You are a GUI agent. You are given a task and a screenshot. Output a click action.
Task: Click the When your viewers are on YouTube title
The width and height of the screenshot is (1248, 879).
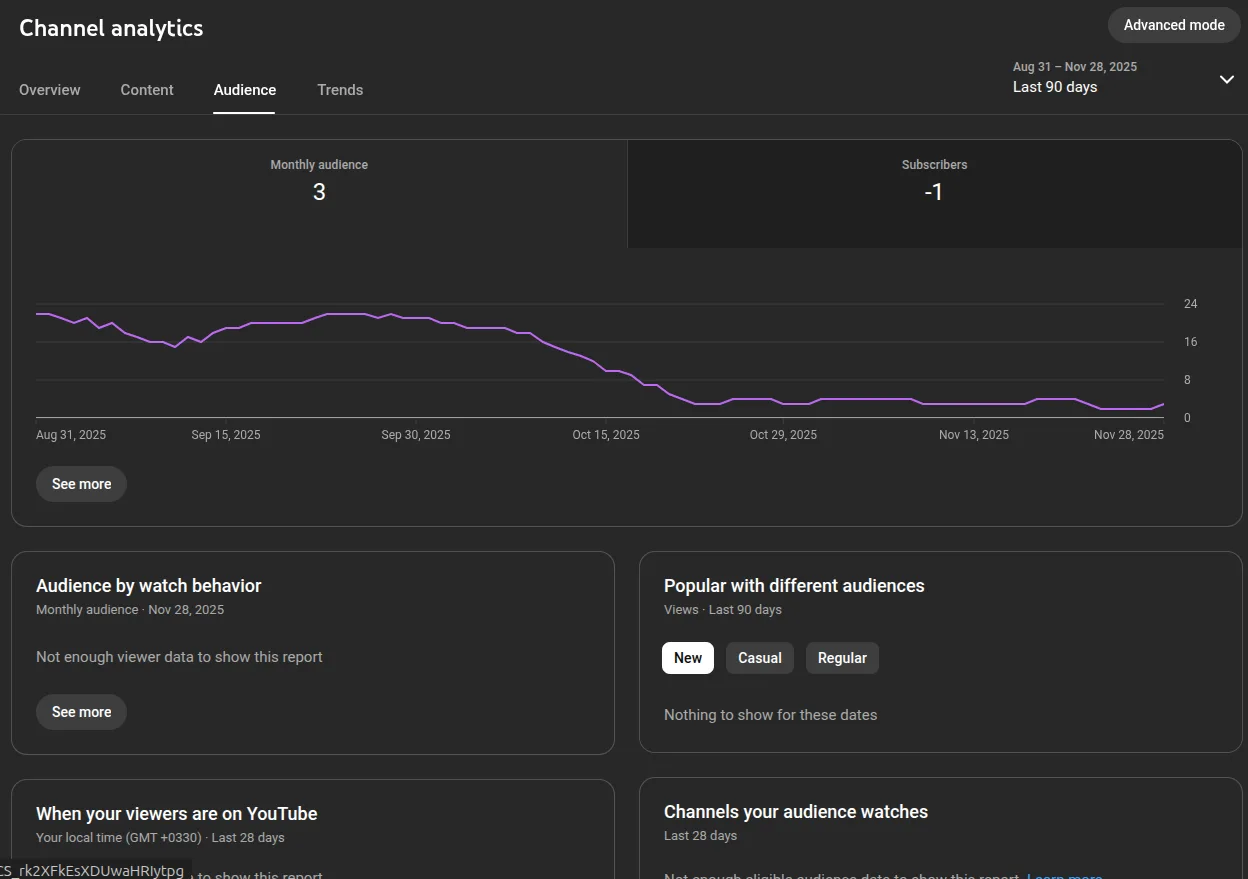176,814
